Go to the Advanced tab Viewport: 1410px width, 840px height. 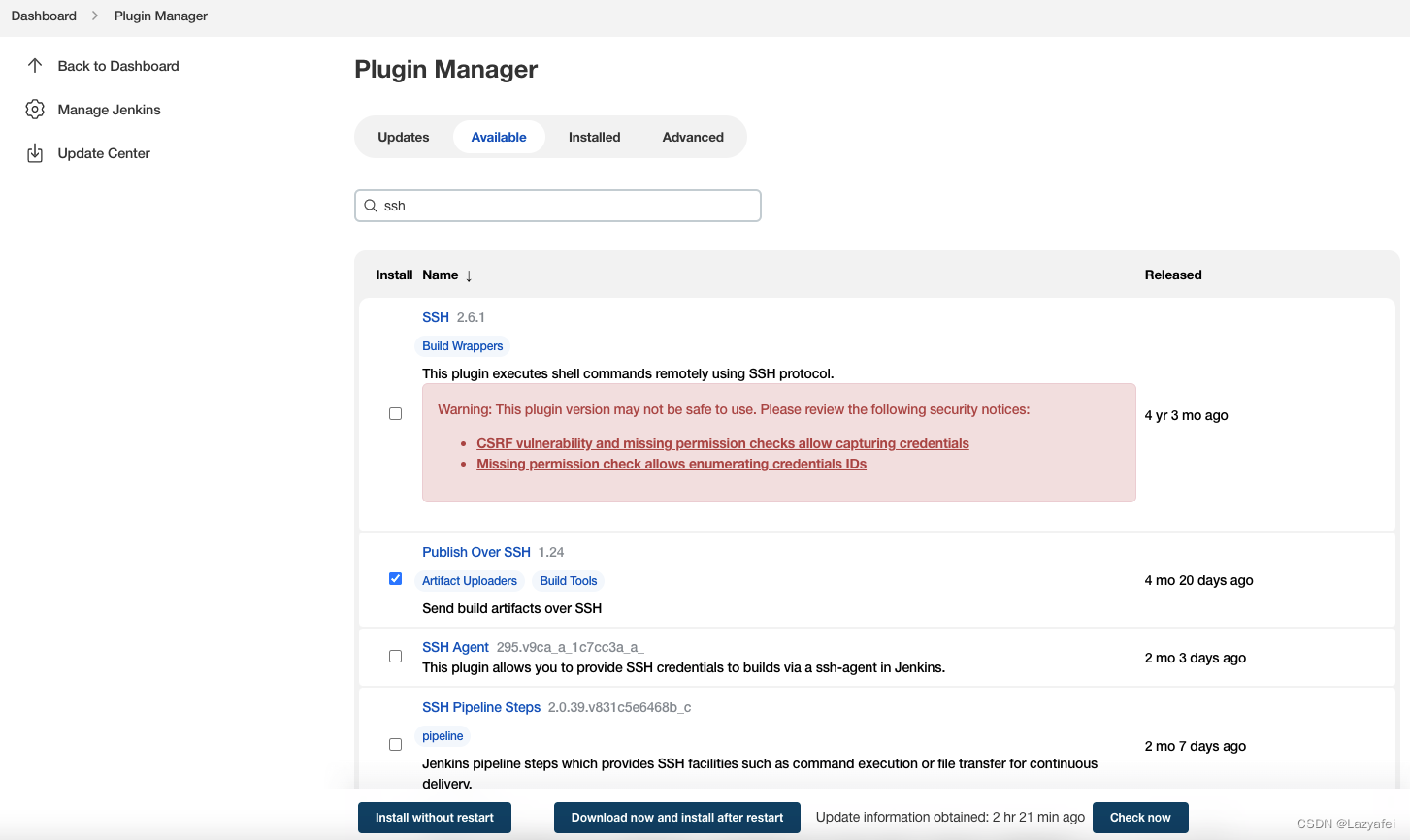693,137
